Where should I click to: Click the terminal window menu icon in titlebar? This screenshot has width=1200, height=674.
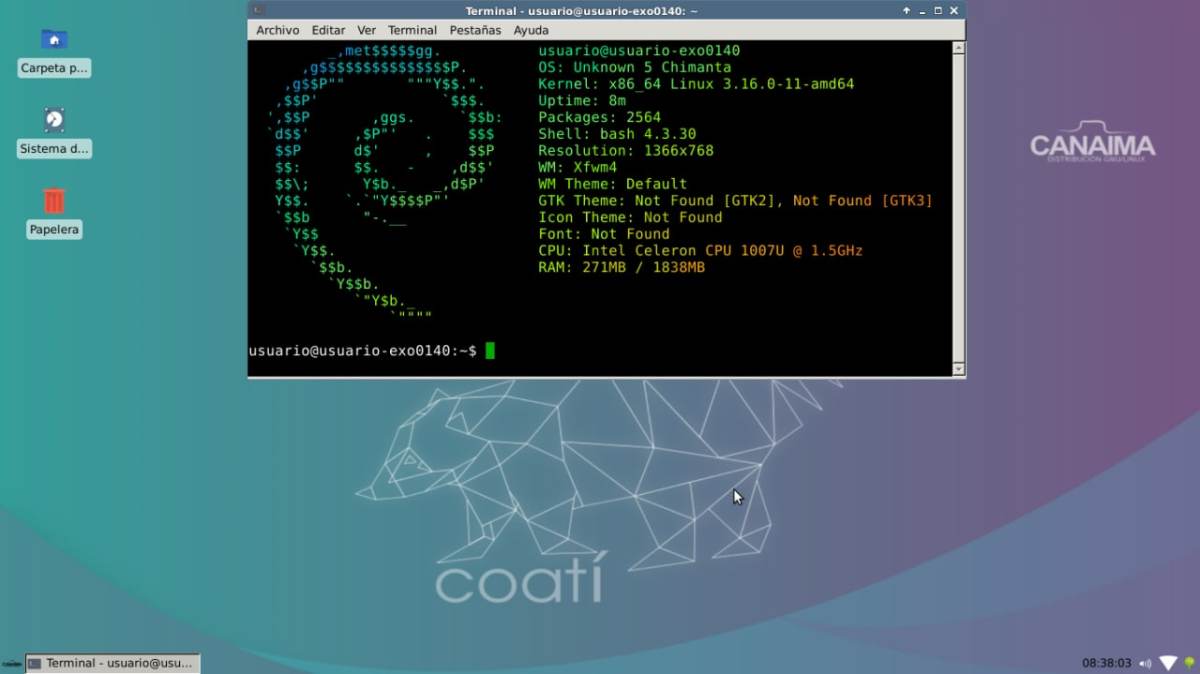click(x=258, y=11)
